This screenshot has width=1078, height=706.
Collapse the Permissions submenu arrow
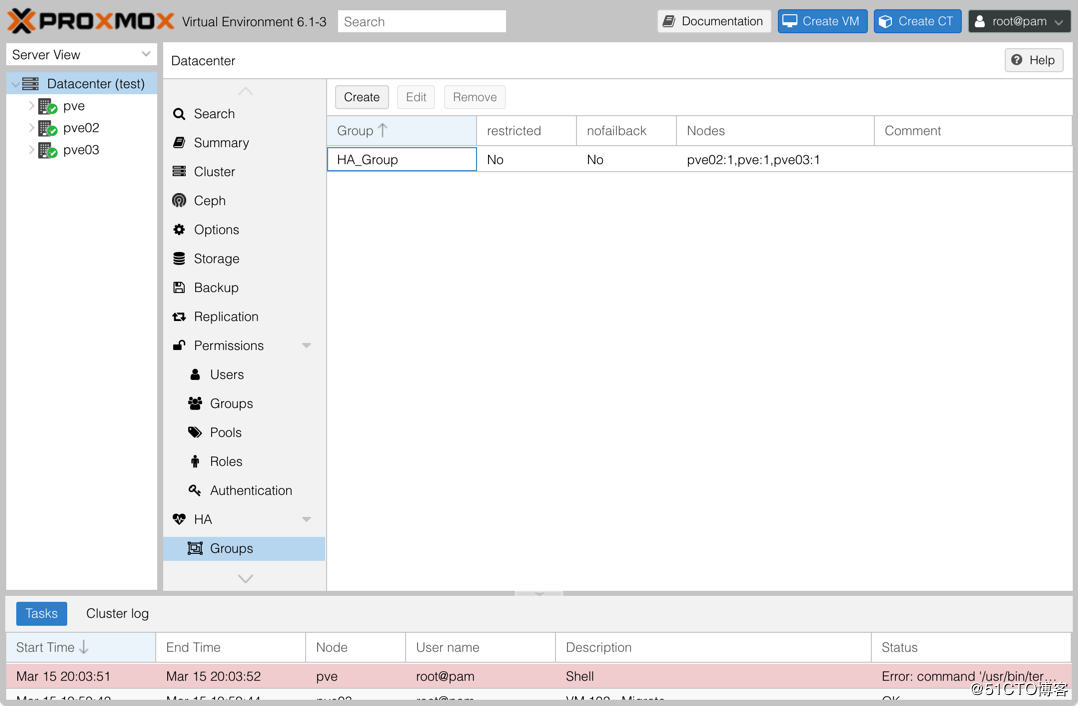point(307,346)
